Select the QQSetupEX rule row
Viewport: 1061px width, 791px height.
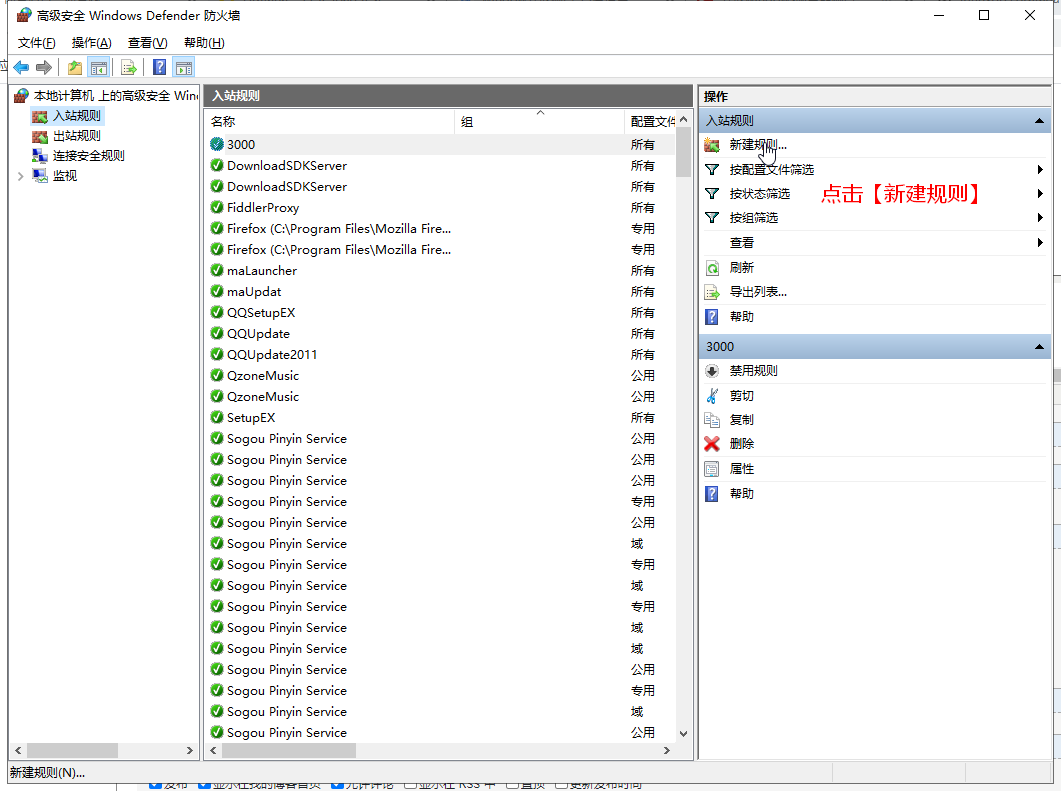click(x=440, y=313)
